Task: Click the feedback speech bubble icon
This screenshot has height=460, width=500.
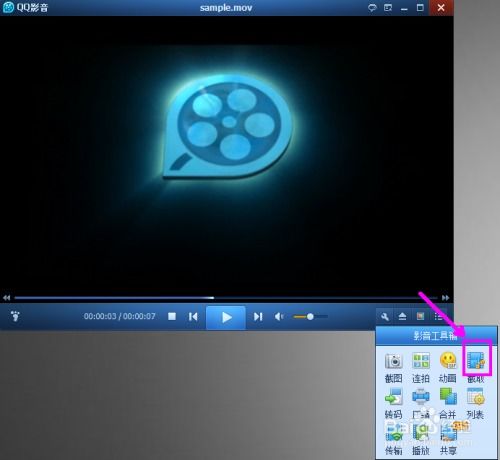Action: click(372, 8)
